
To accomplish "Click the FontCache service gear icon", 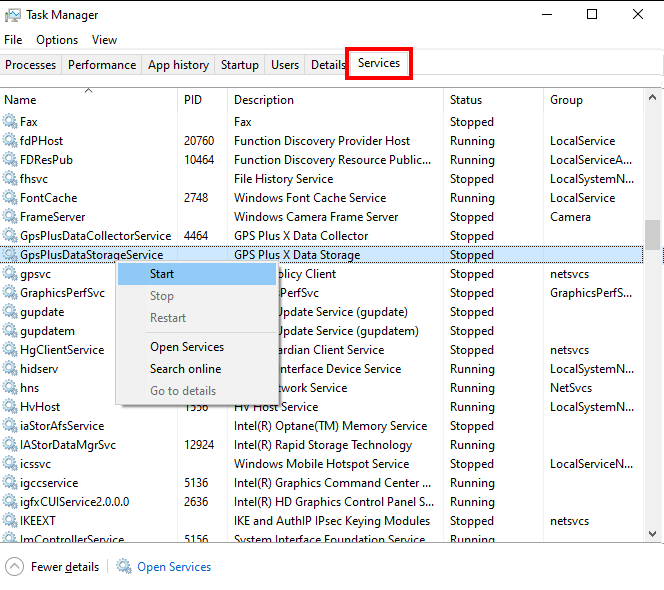I will pos(10,198).
